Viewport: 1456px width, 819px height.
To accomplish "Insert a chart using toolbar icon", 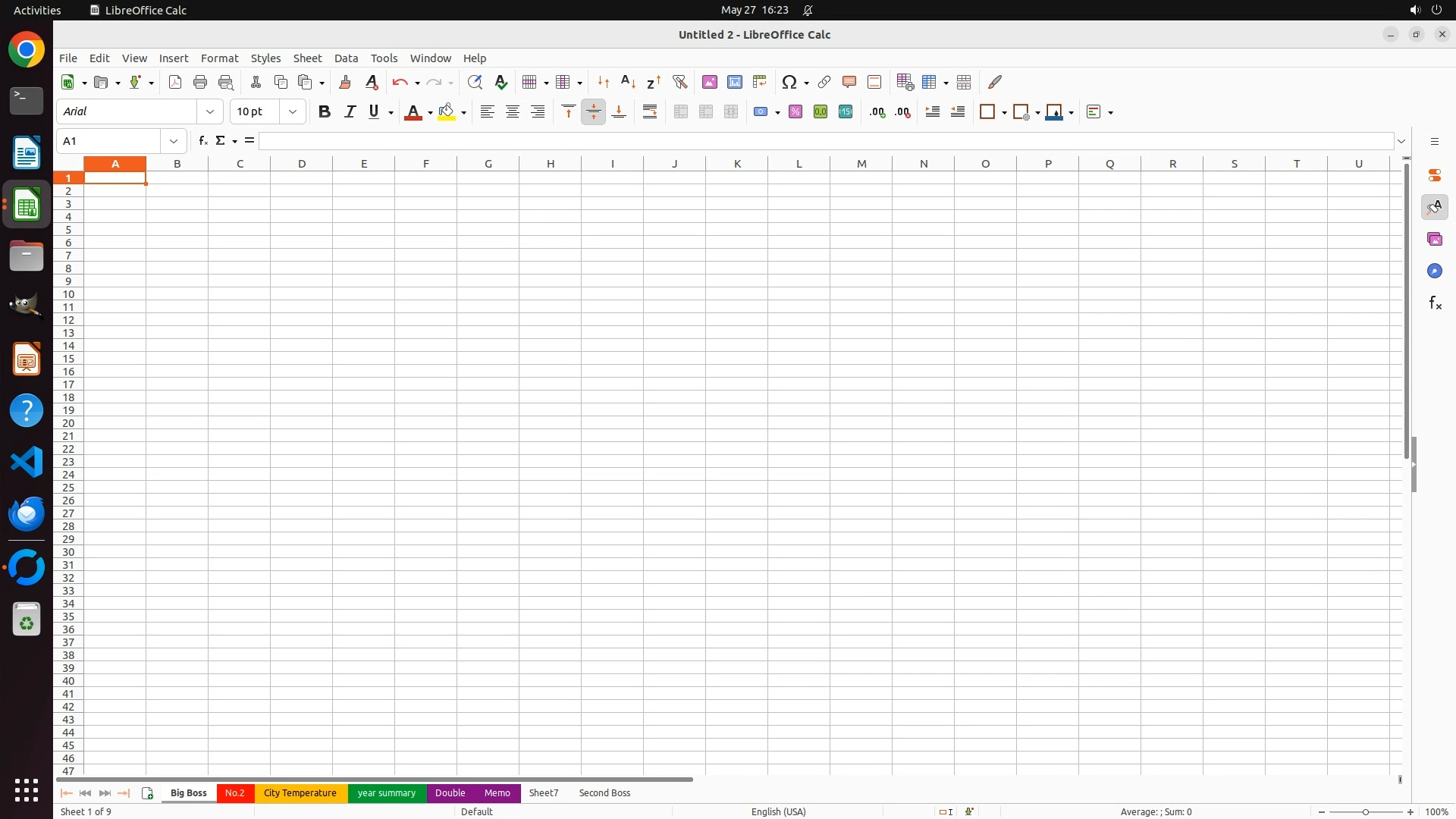I will (734, 82).
